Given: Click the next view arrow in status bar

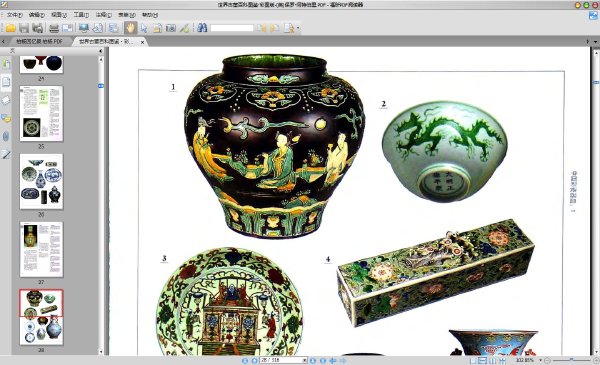Looking at the screenshot, I should (x=343, y=360).
